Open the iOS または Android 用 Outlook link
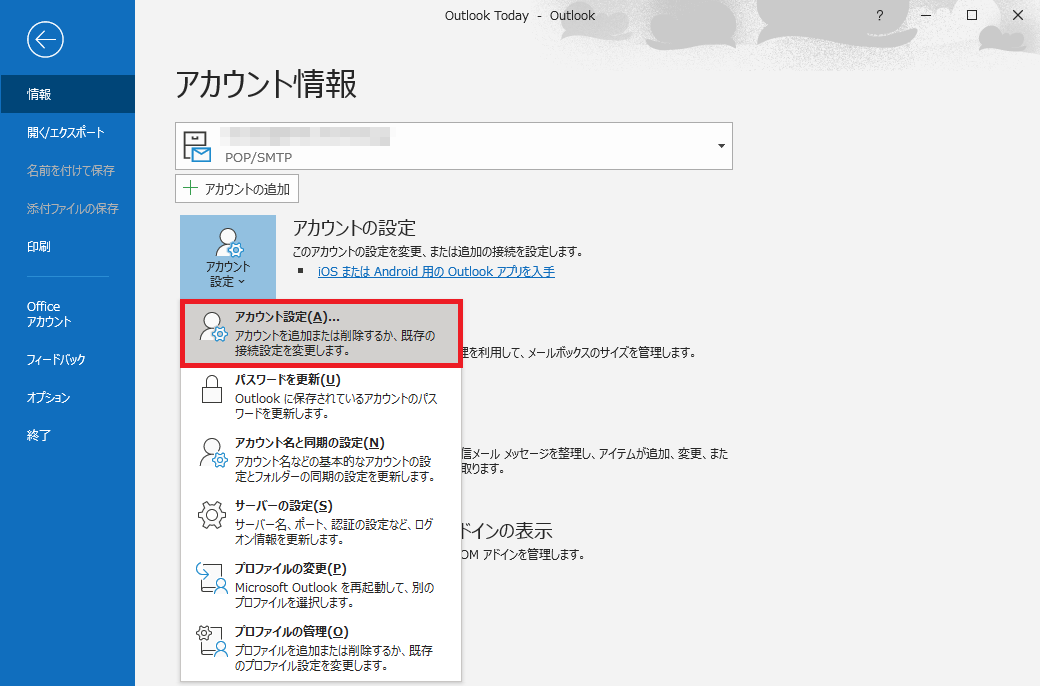1040x686 pixels. [436, 271]
